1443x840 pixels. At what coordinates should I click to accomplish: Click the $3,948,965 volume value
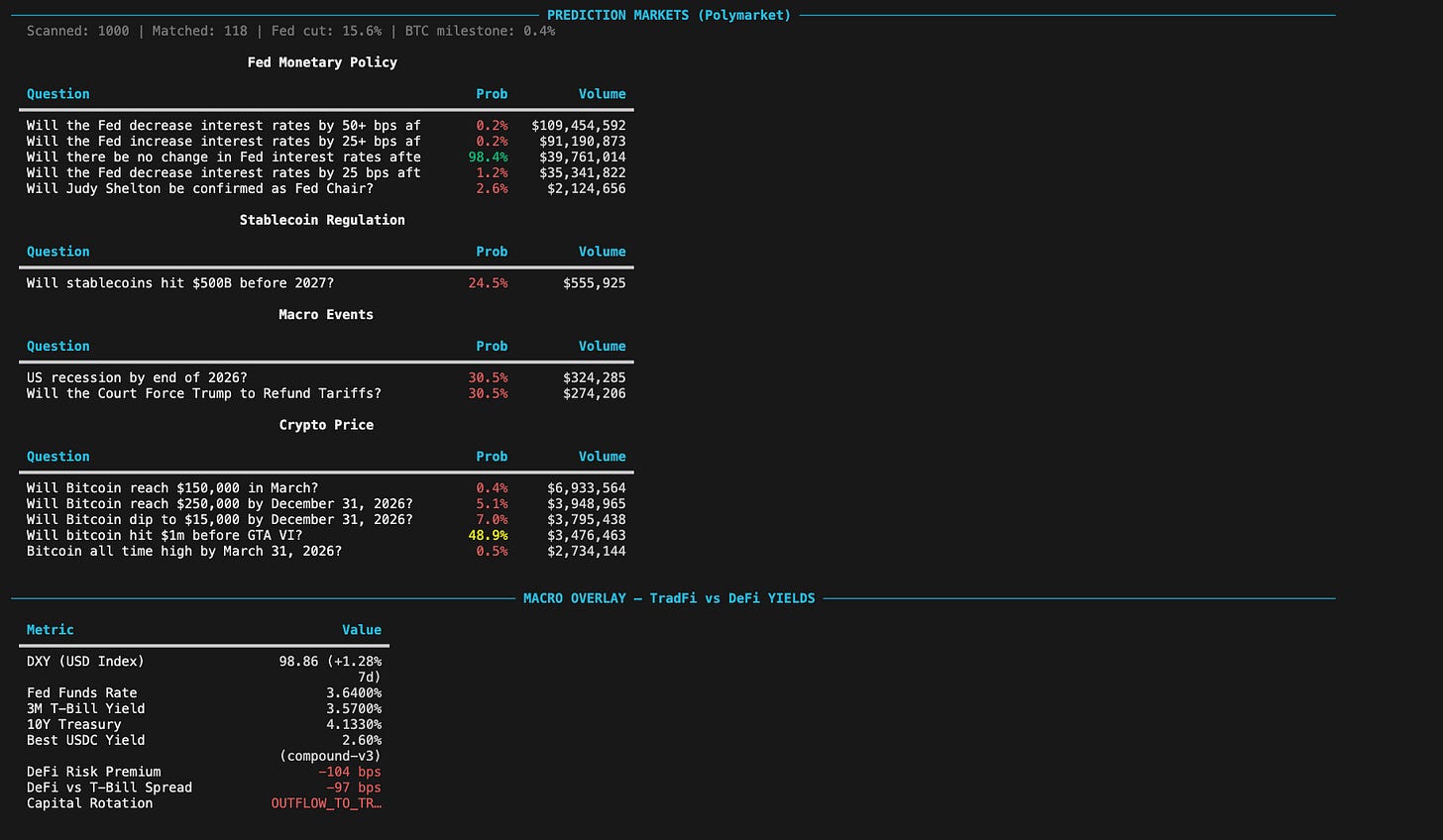click(x=587, y=504)
